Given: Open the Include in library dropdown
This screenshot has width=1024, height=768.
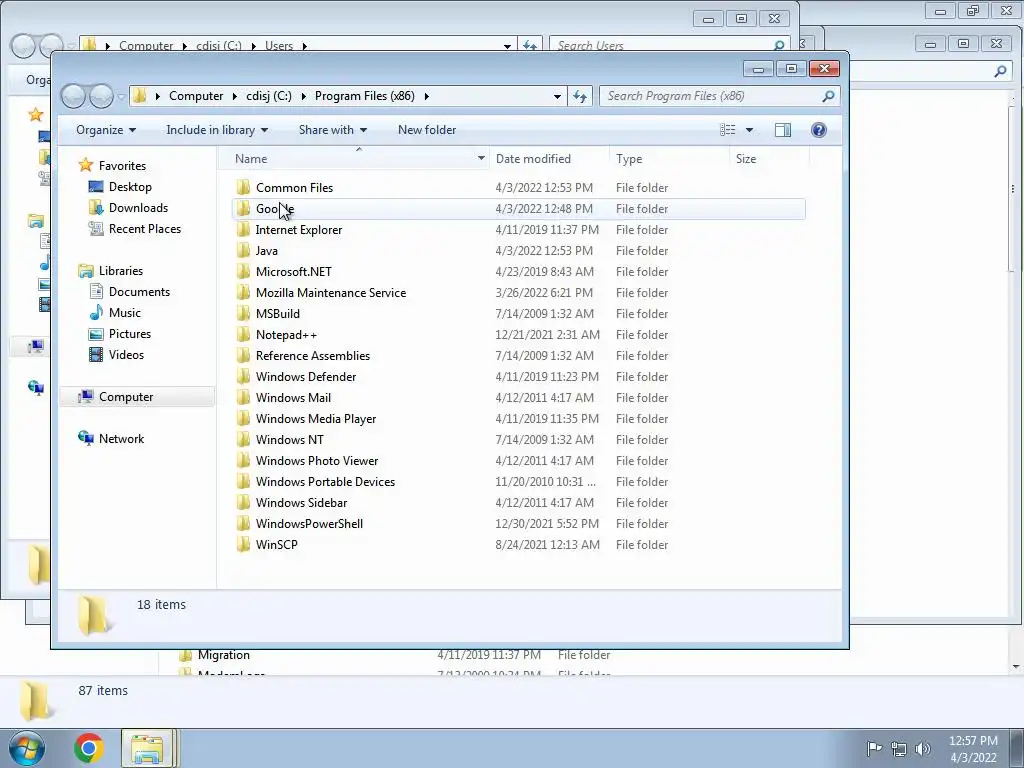Looking at the screenshot, I should tap(217, 130).
